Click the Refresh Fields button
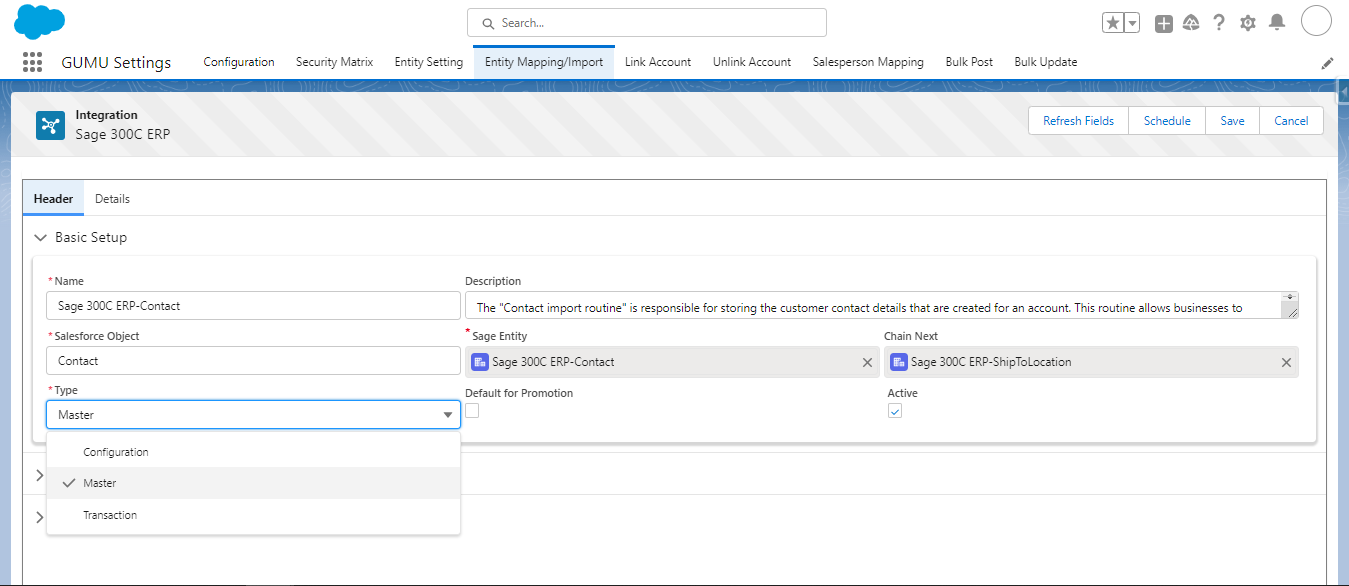Screen dimensions: 1349x586 tap(1078, 121)
